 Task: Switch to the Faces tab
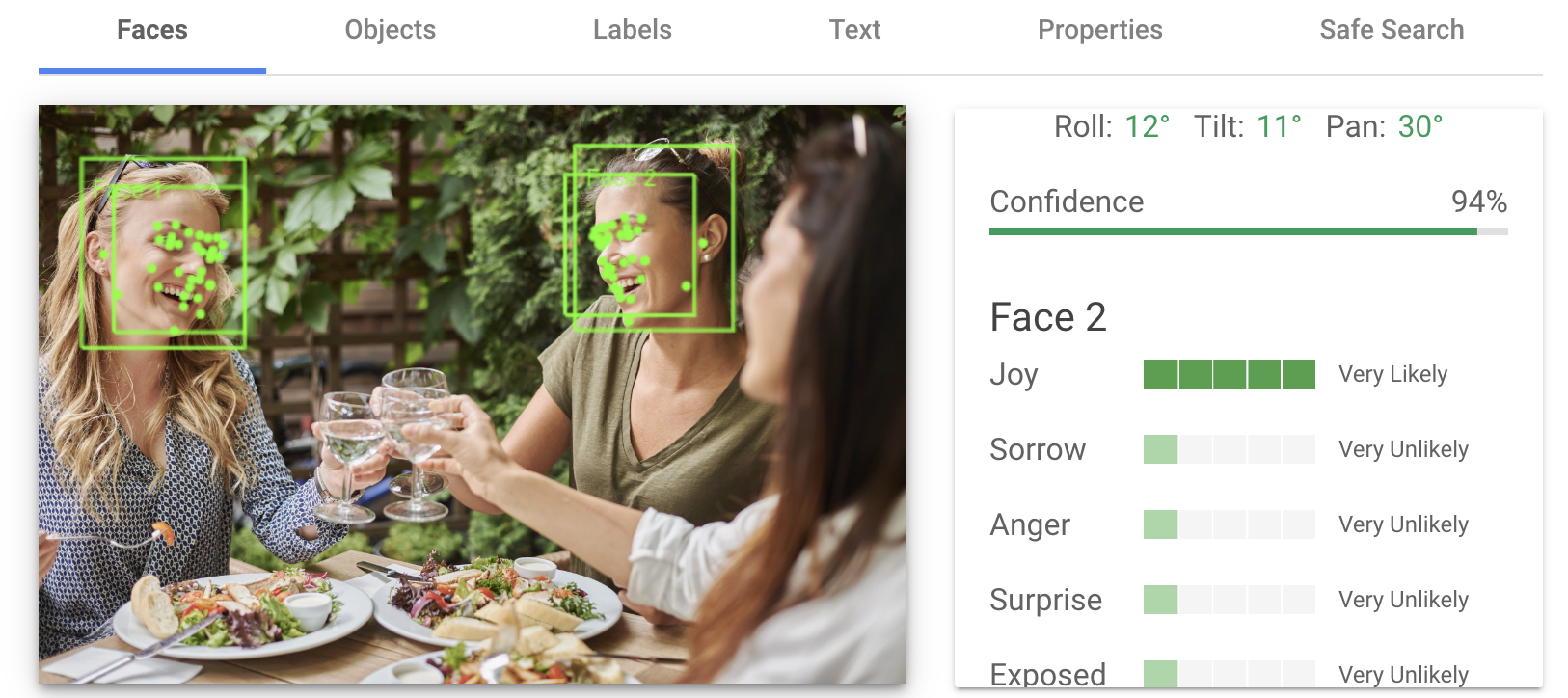click(x=152, y=31)
